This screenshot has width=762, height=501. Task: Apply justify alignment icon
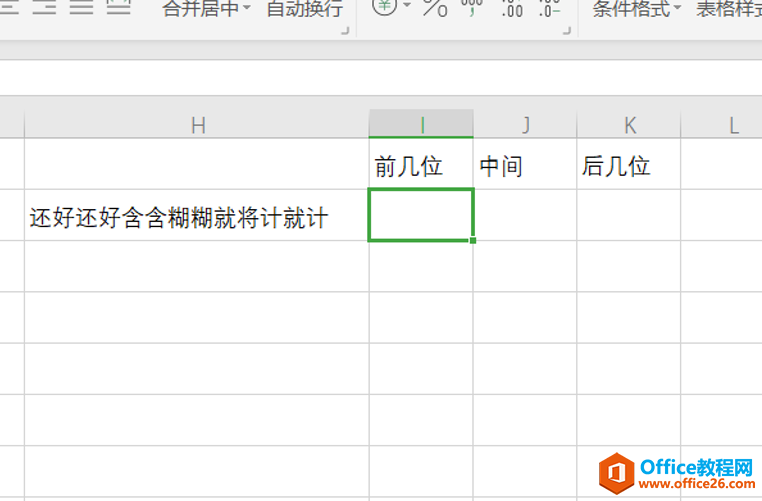coord(81,8)
